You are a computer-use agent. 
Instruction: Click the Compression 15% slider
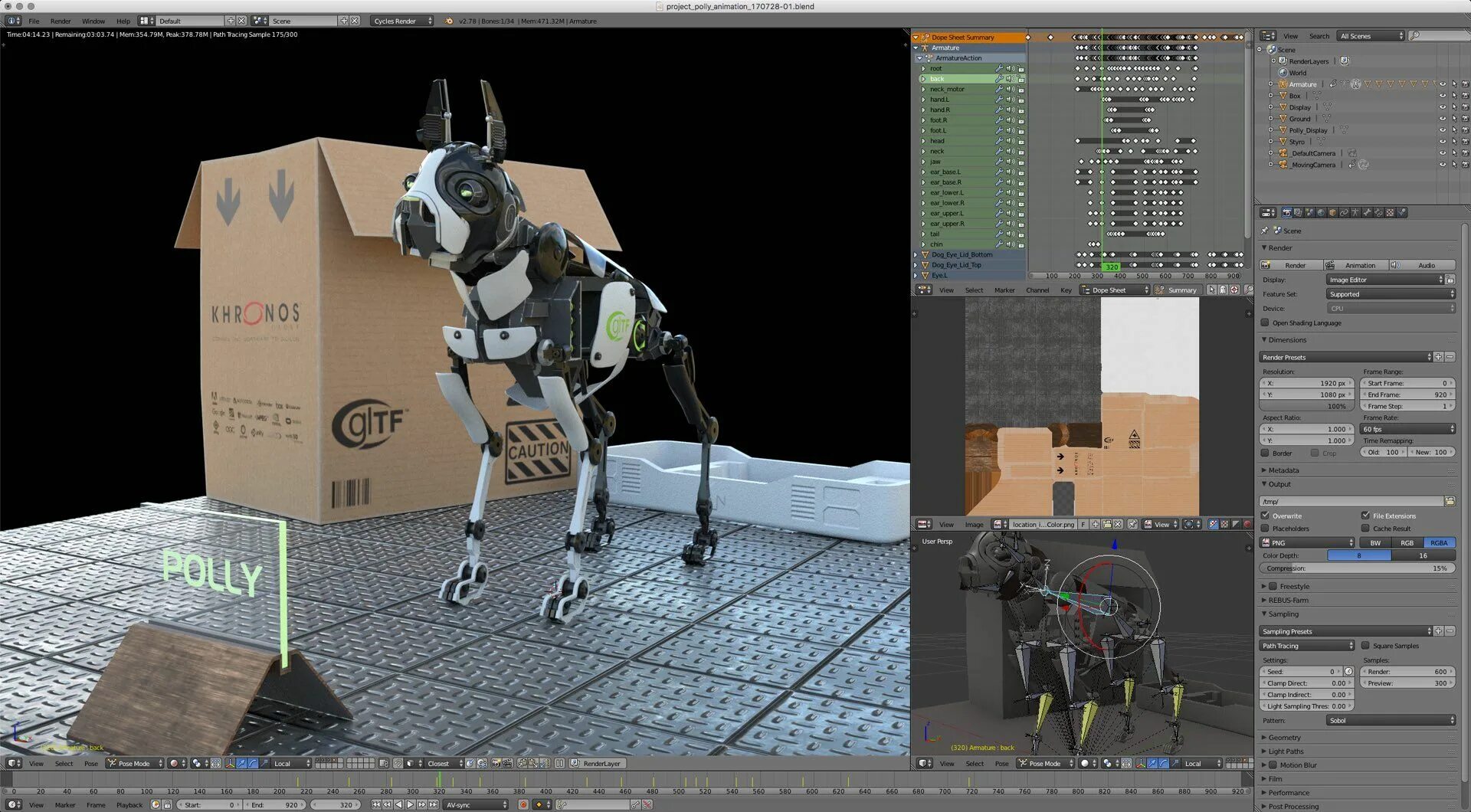click(x=1357, y=568)
